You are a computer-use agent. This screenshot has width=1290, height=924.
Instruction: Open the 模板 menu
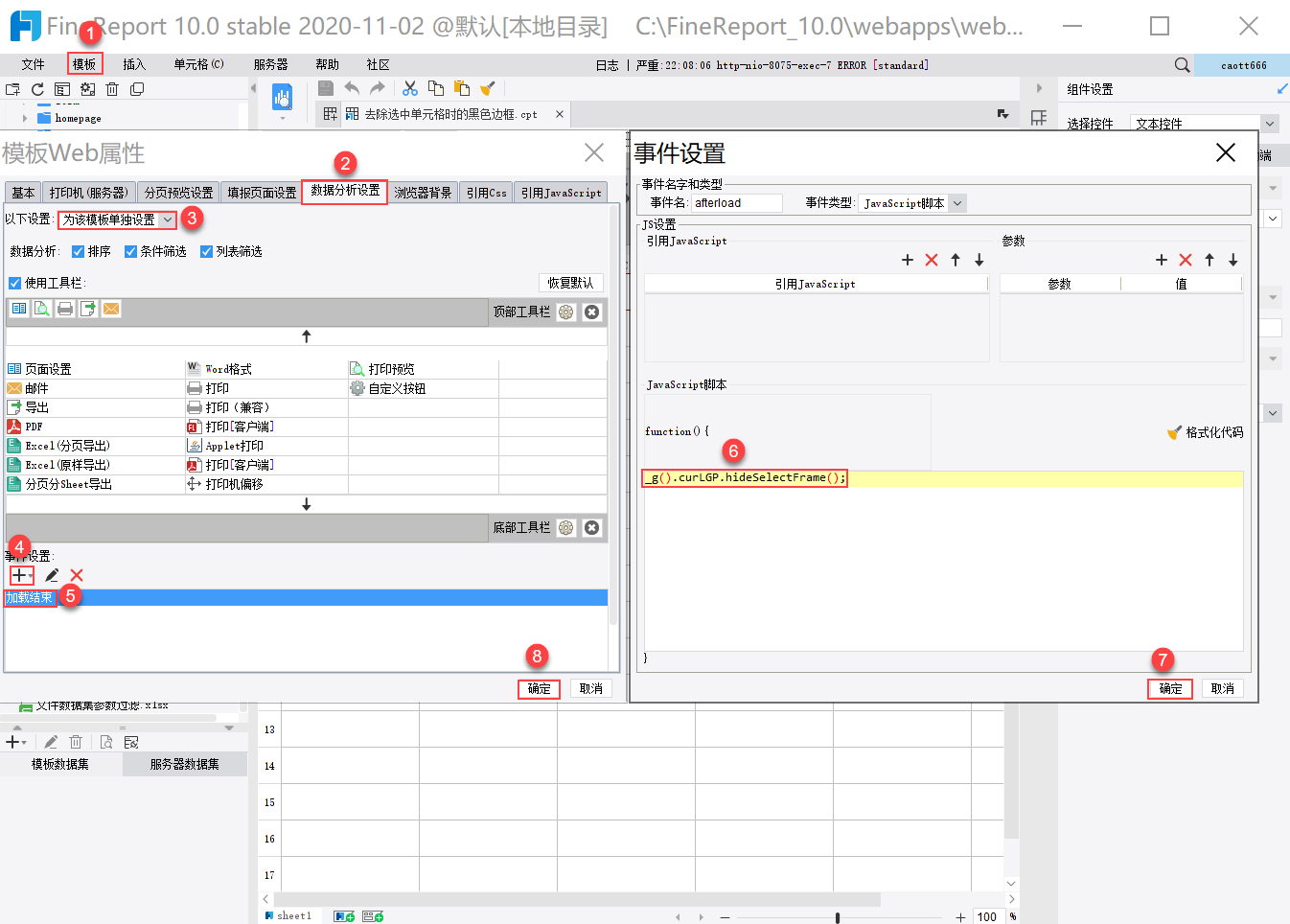(x=84, y=64)
